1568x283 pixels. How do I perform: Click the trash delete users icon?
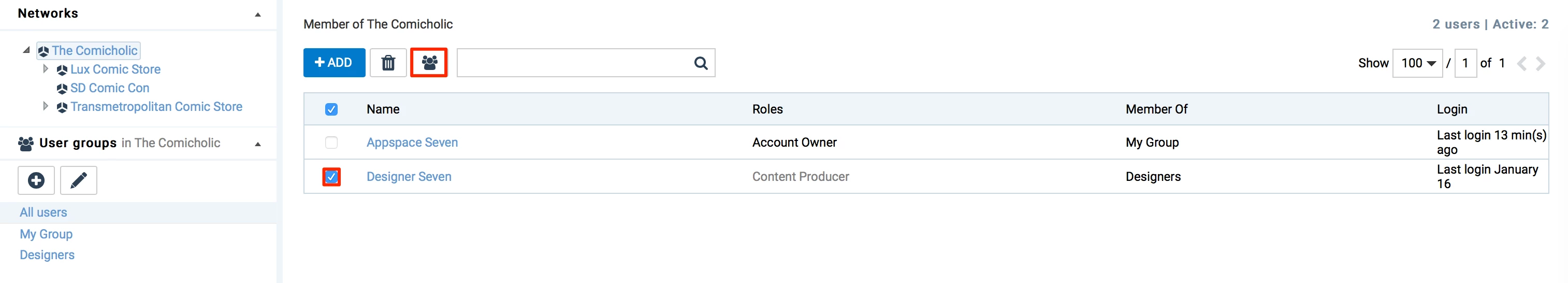click(388, 63)
